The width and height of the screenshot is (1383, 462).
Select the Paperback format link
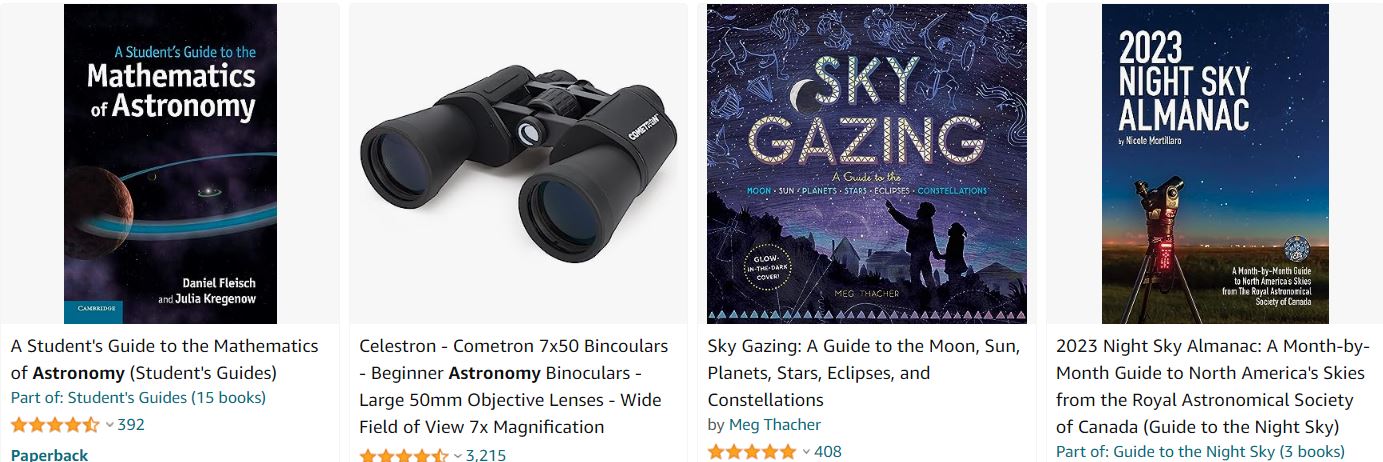click(x=49, y=454)
